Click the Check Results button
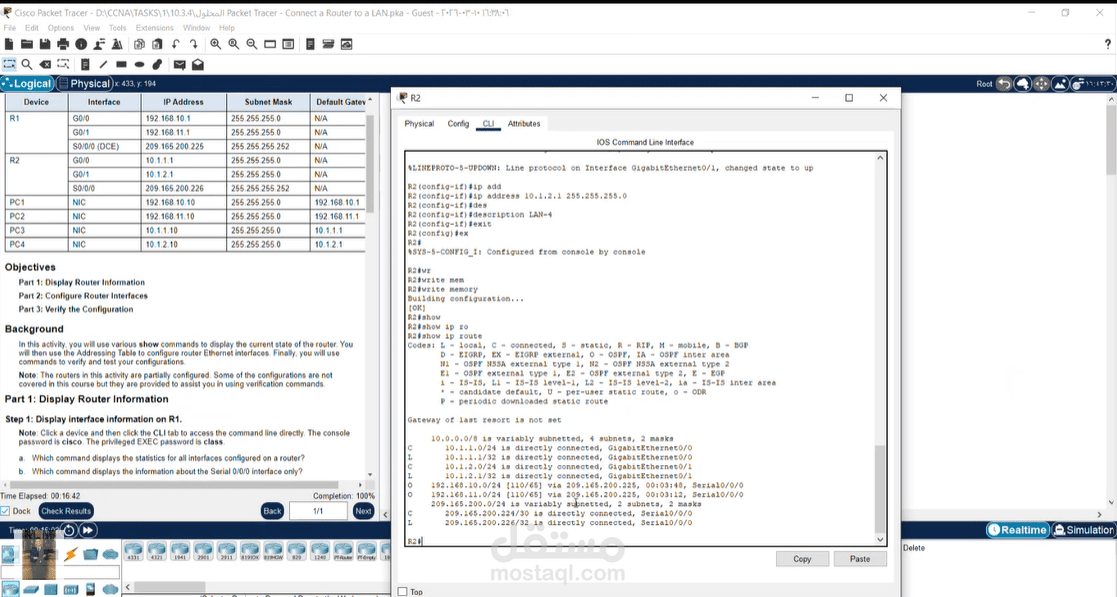Screen dimensions: 1117x597 (x=66, y=511)
